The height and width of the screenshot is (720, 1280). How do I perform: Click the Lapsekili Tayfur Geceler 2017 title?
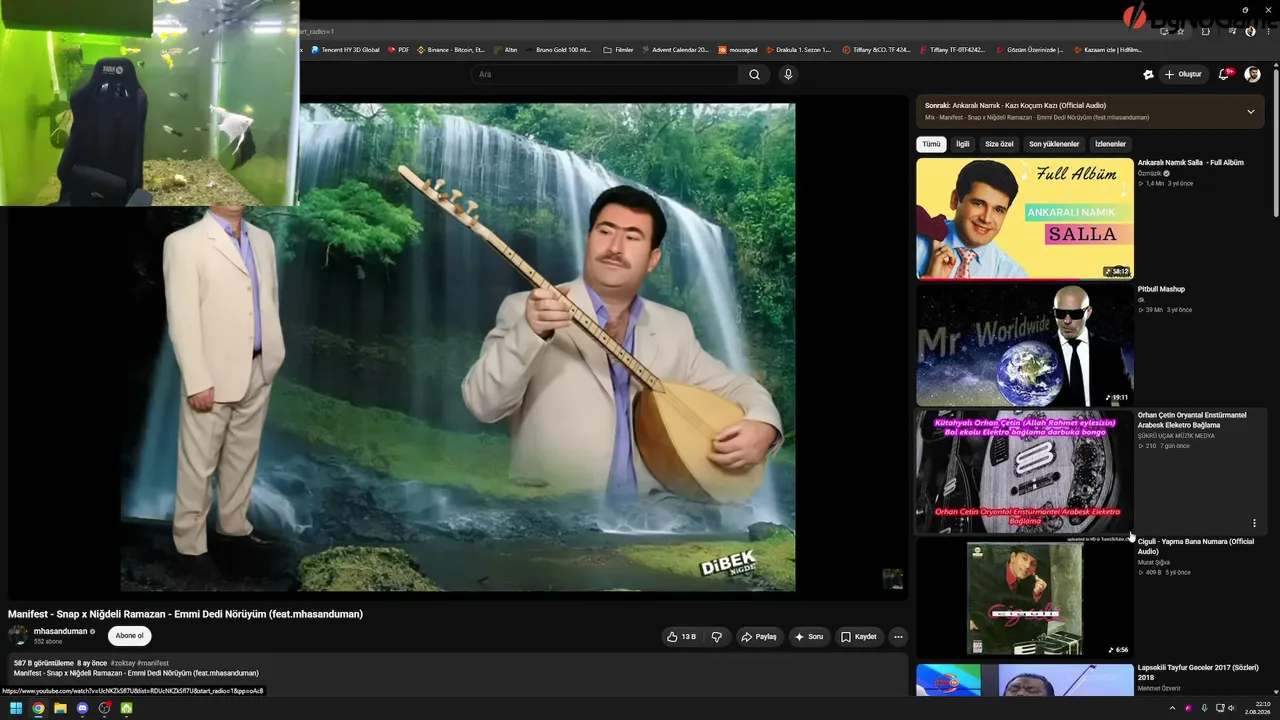click(1198, 672)
